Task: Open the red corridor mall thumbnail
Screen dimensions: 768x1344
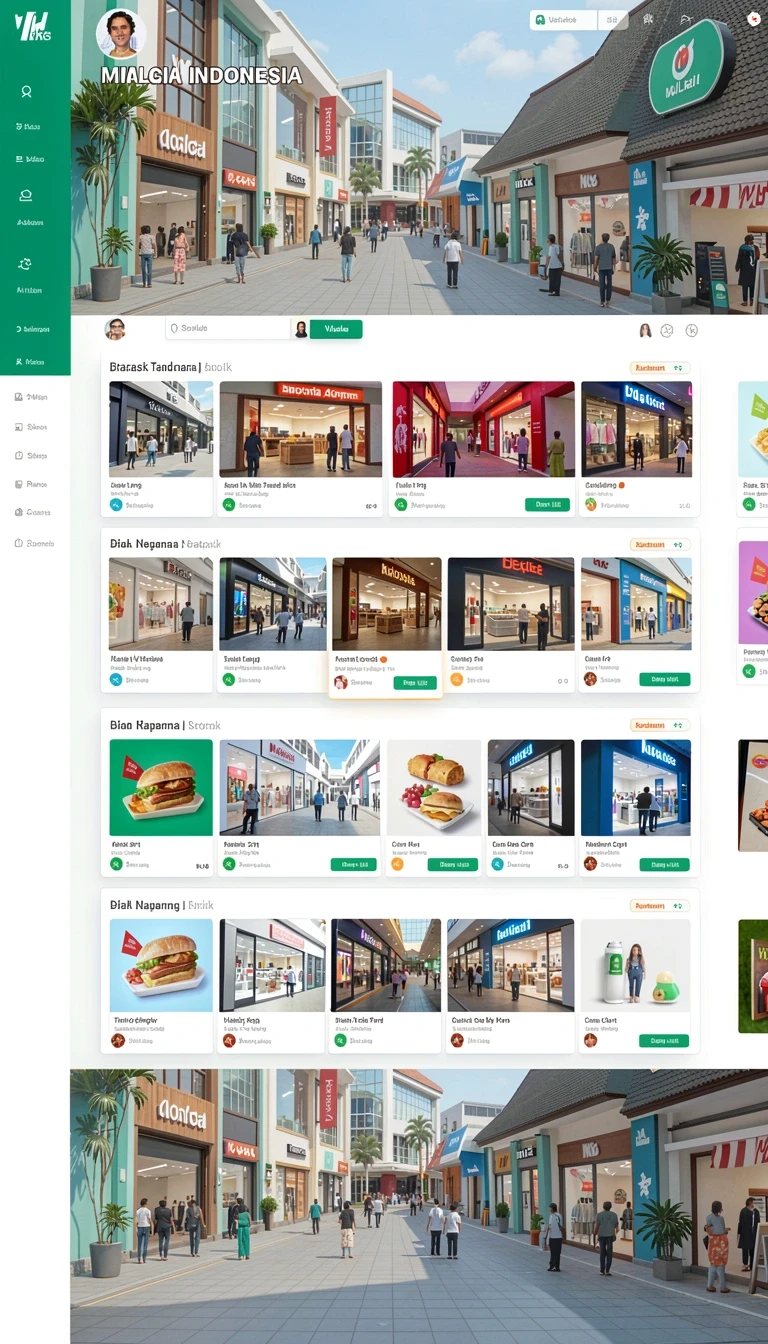Action: (x=483, y=429)
